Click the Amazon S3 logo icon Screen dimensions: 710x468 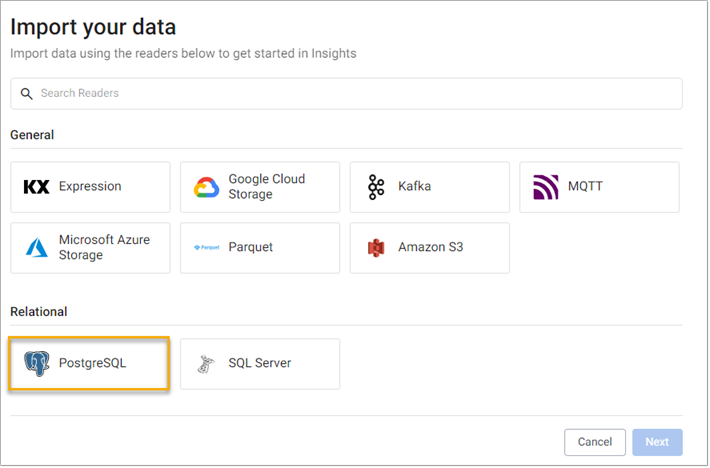pos(376,247)
